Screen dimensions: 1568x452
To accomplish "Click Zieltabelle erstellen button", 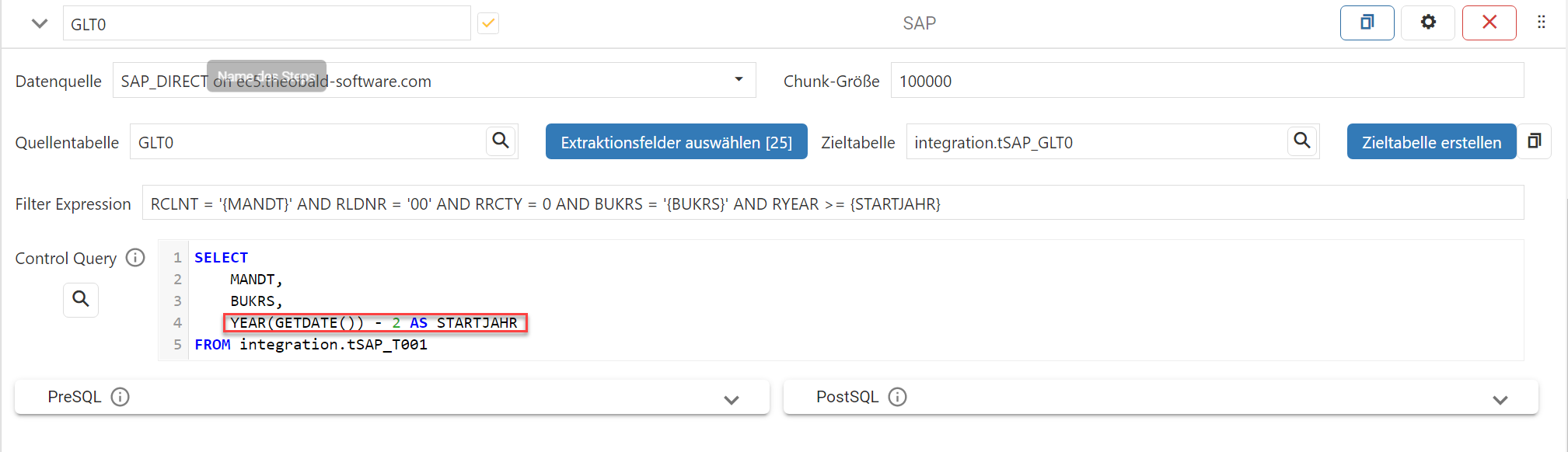I will point(1431,142).
